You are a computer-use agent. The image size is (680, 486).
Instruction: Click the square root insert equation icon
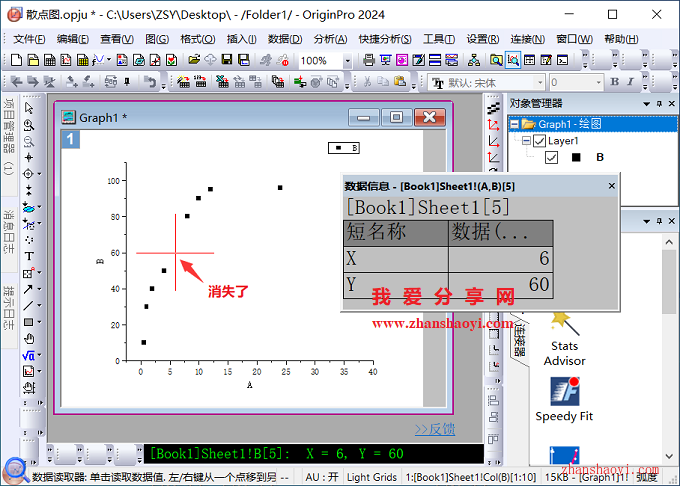point(28,356)
